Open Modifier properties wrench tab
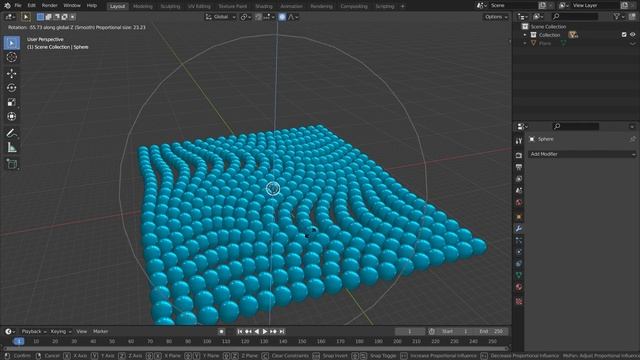Image resolution: width=640 pixels, height=360 pixels. click(519, 229)
